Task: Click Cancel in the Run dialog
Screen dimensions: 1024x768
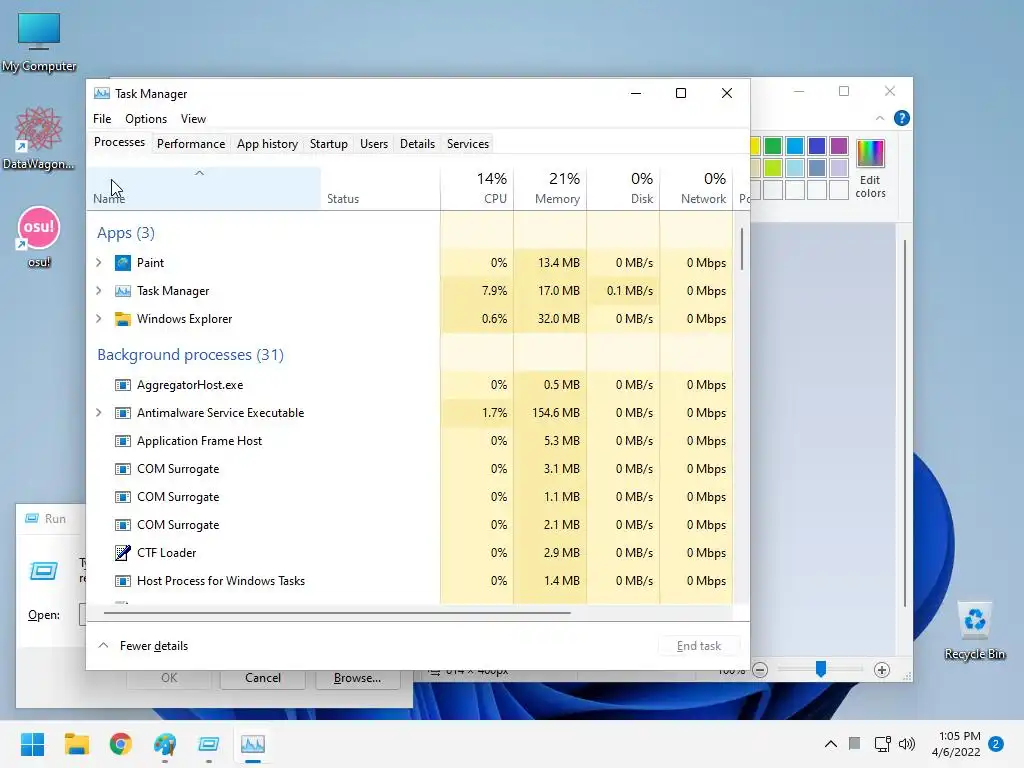Action: pyautogui.click(x=263, y=678)
